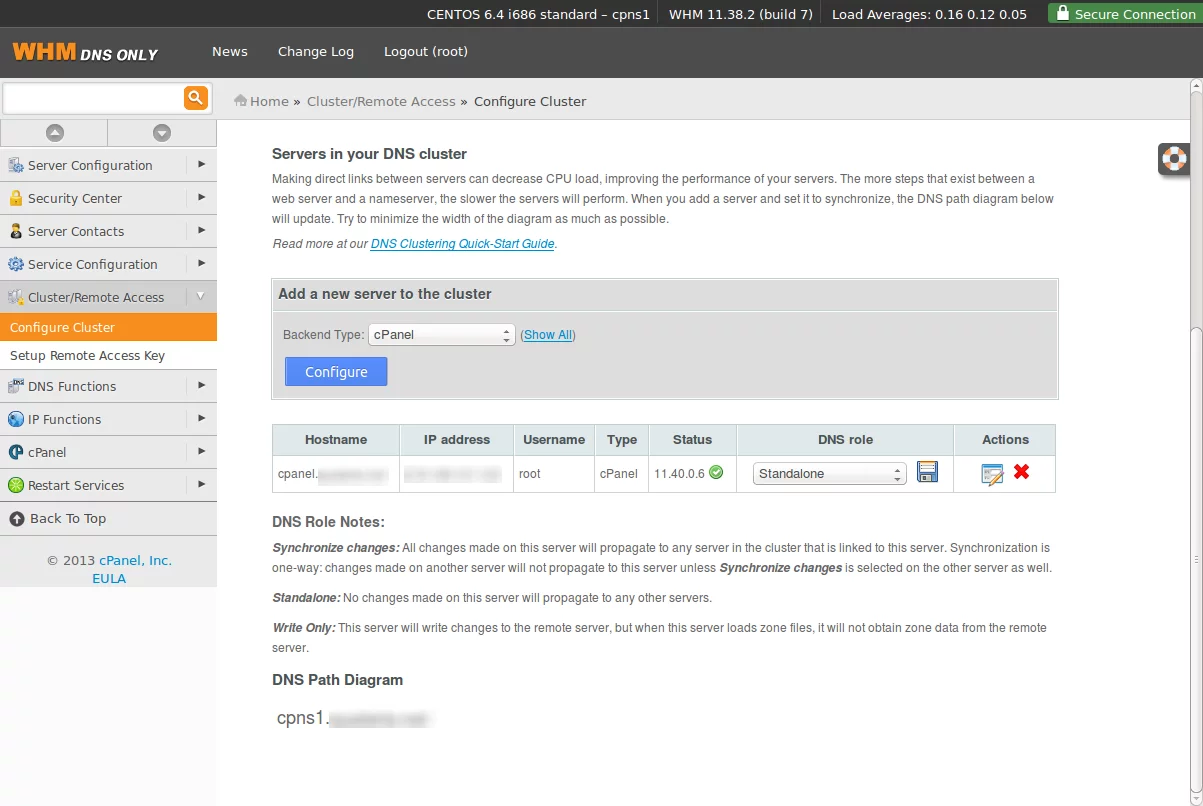
Task: Select Setup Remote Access Key
Action: 108,355
